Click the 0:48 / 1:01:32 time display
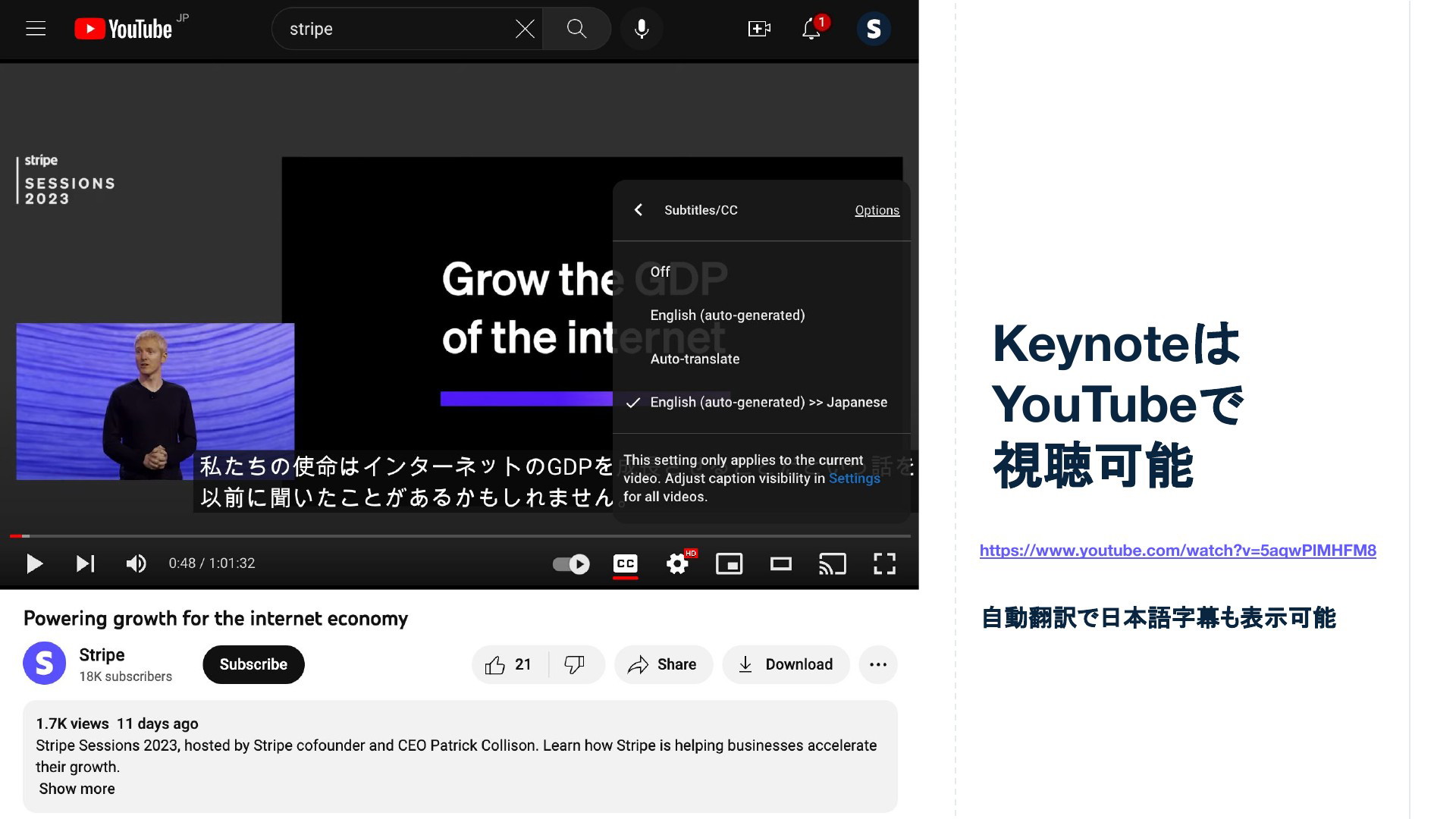The width and height of the screenshot is (1456, 819). coord(212,563)
